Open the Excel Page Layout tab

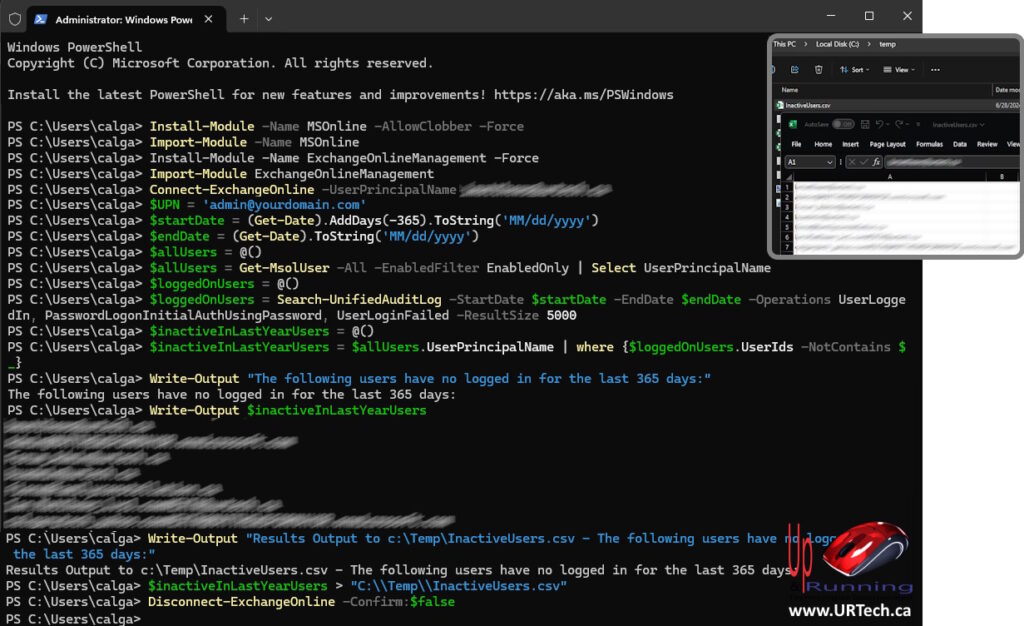click(887, 144)
